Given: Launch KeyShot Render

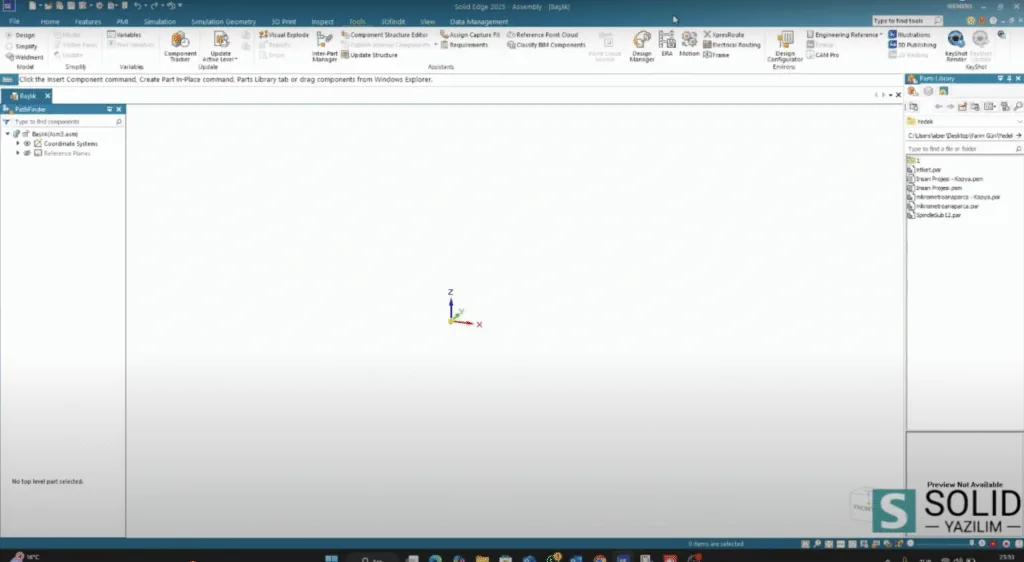Looking at the screenshot, I should (x=955, y=46).
